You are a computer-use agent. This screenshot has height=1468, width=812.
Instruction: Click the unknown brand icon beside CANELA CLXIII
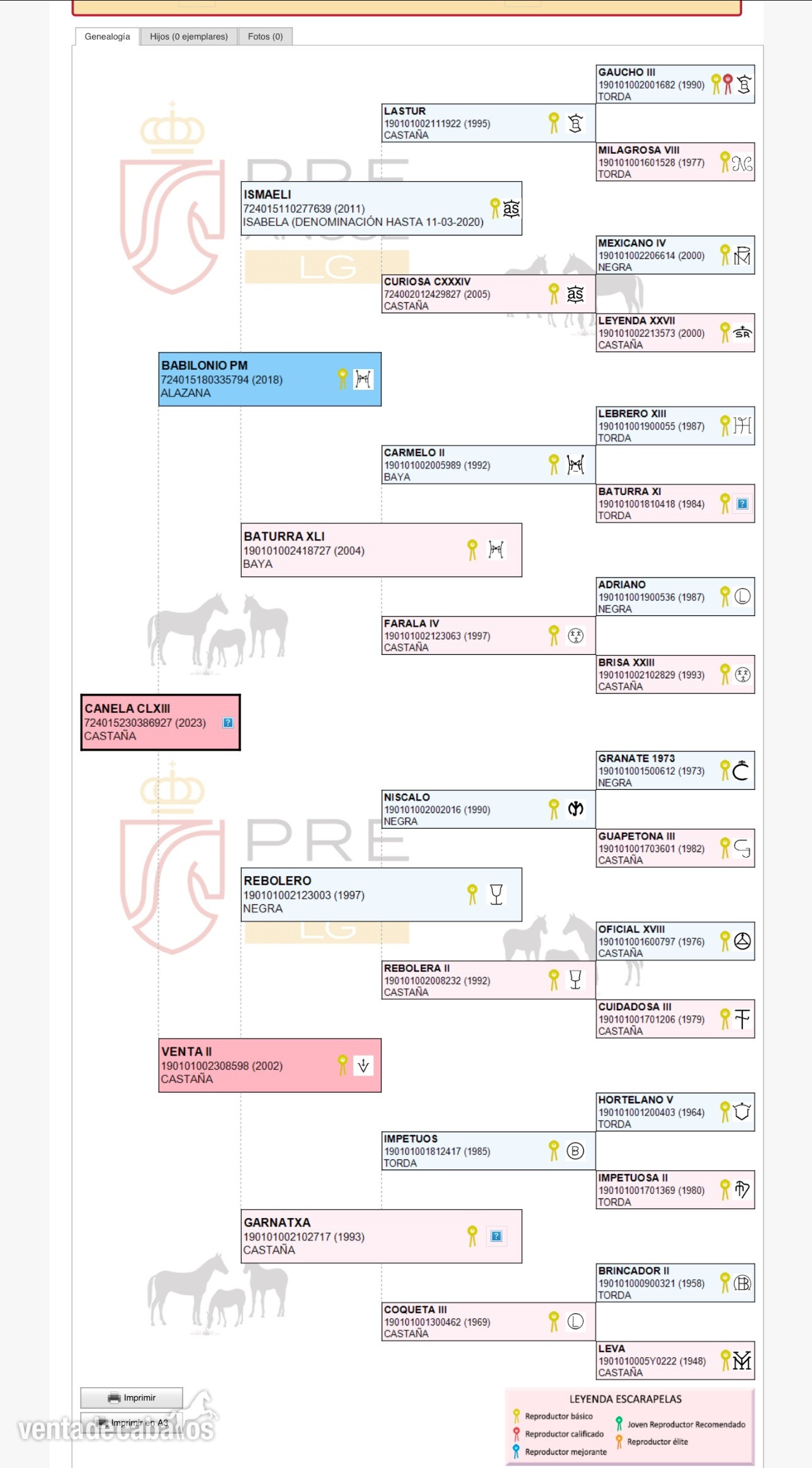228,722
